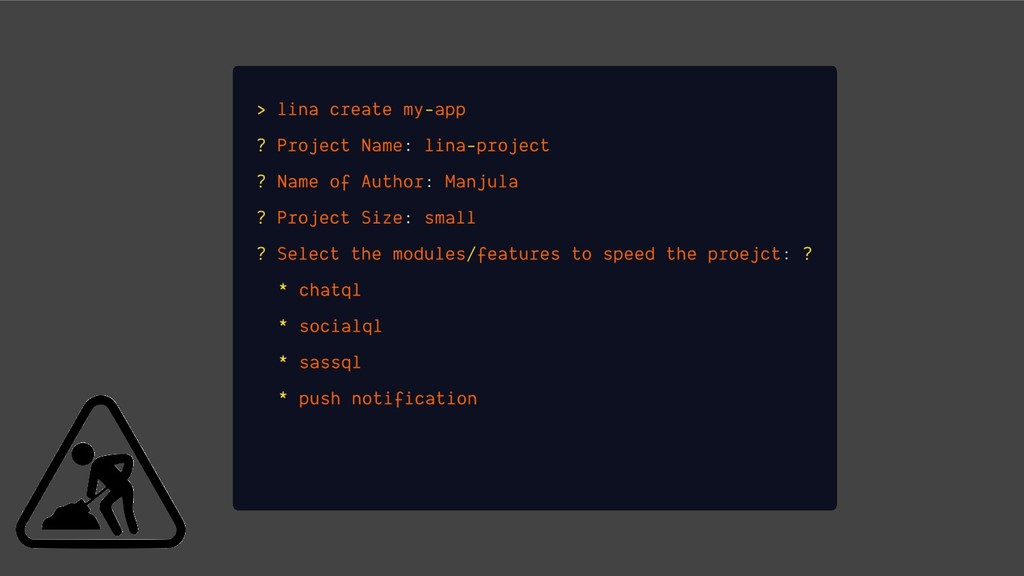The image size is (1024, 576).
Task: Click the asterisk bullet before socialql
Action: click(283, 327)
